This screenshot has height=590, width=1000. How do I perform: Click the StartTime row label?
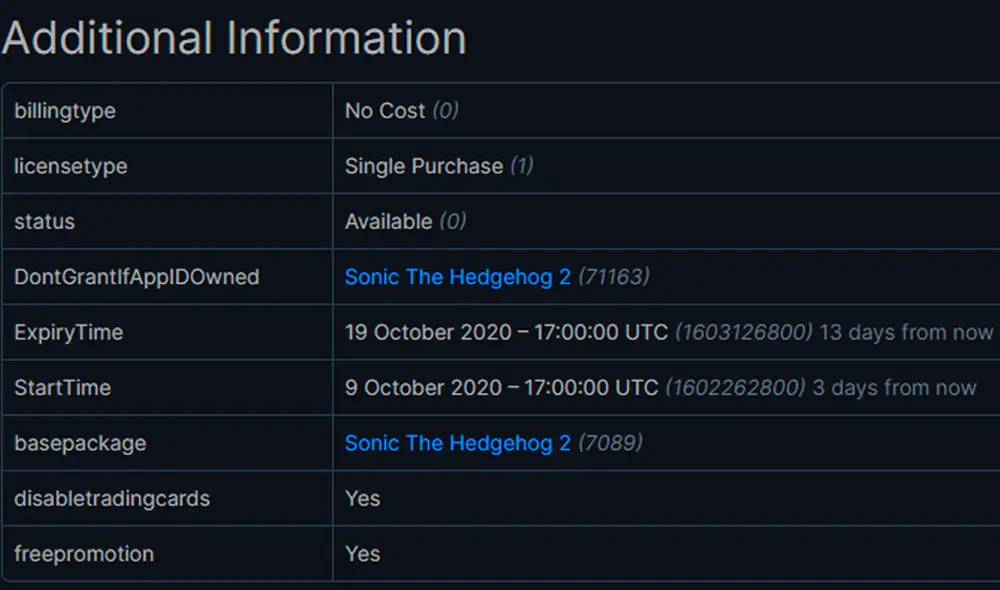(61, 387)
